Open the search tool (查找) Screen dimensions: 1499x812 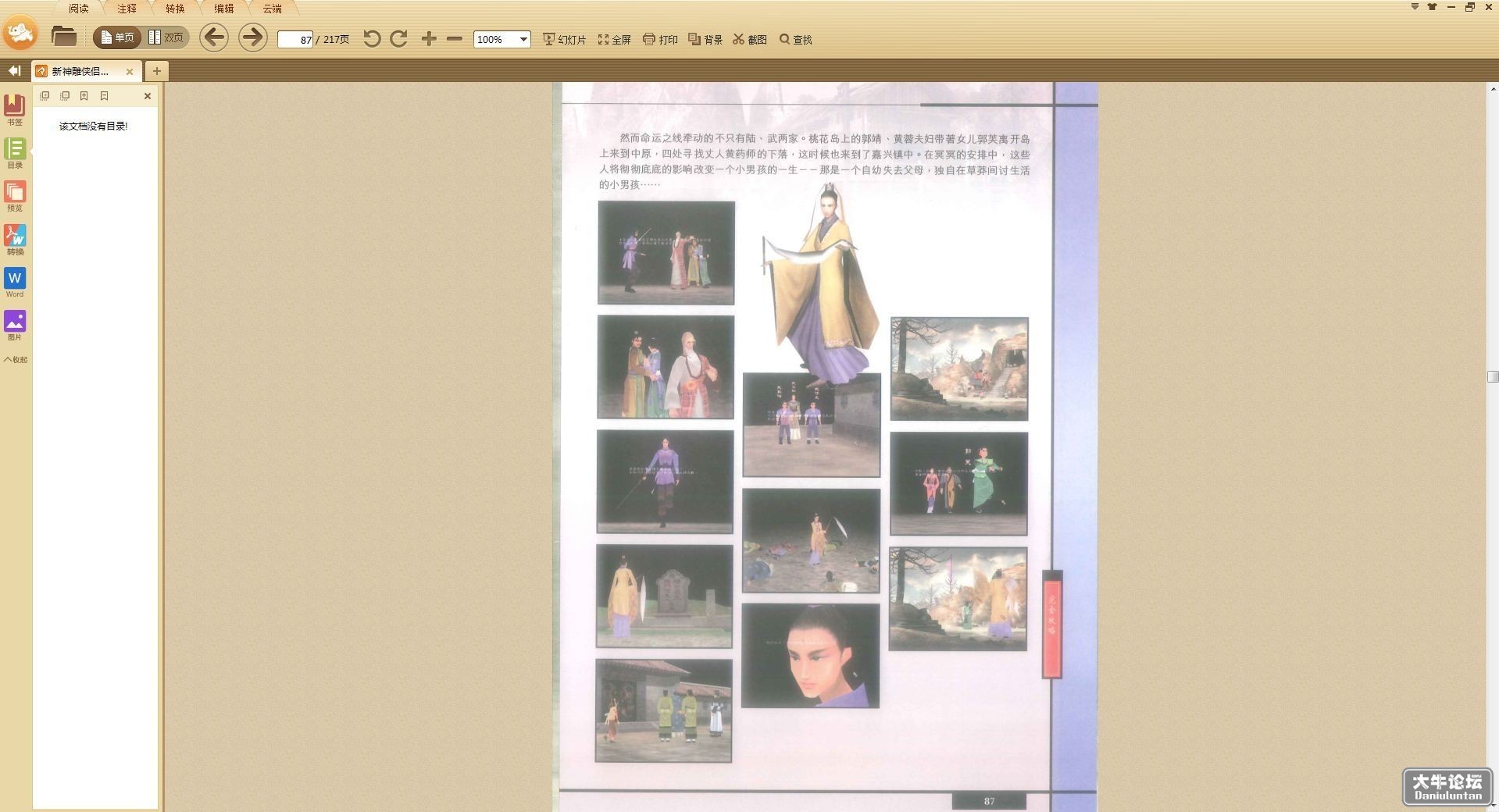coord(796,39)
